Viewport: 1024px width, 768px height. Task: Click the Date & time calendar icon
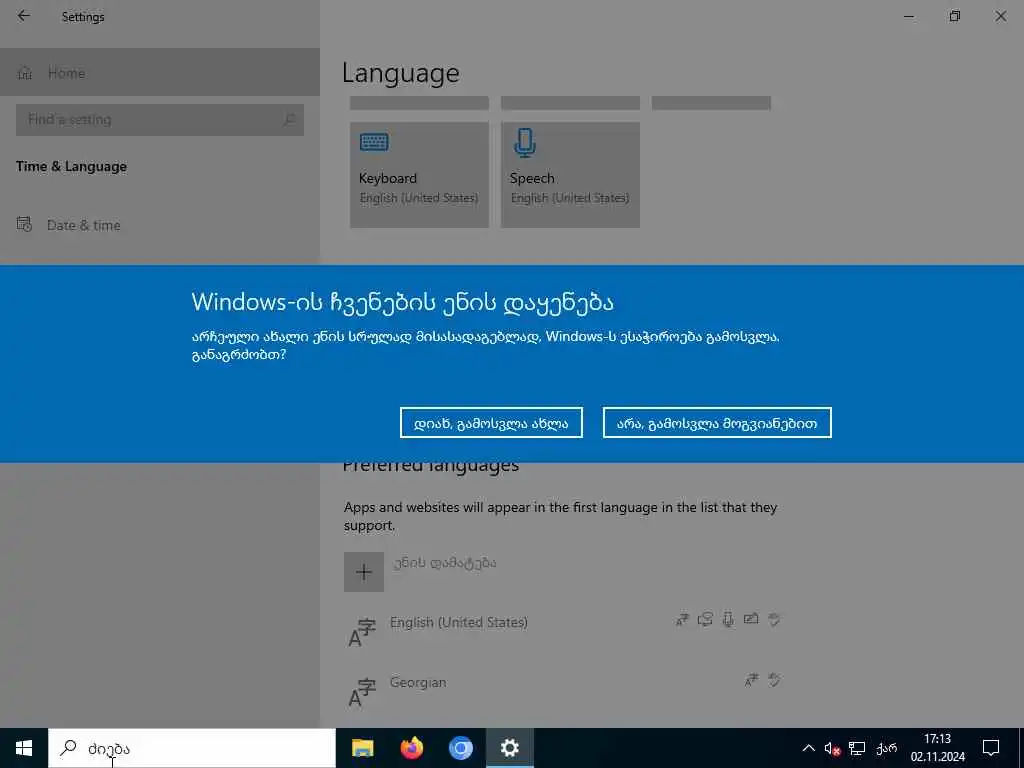[x=24, y=225]
